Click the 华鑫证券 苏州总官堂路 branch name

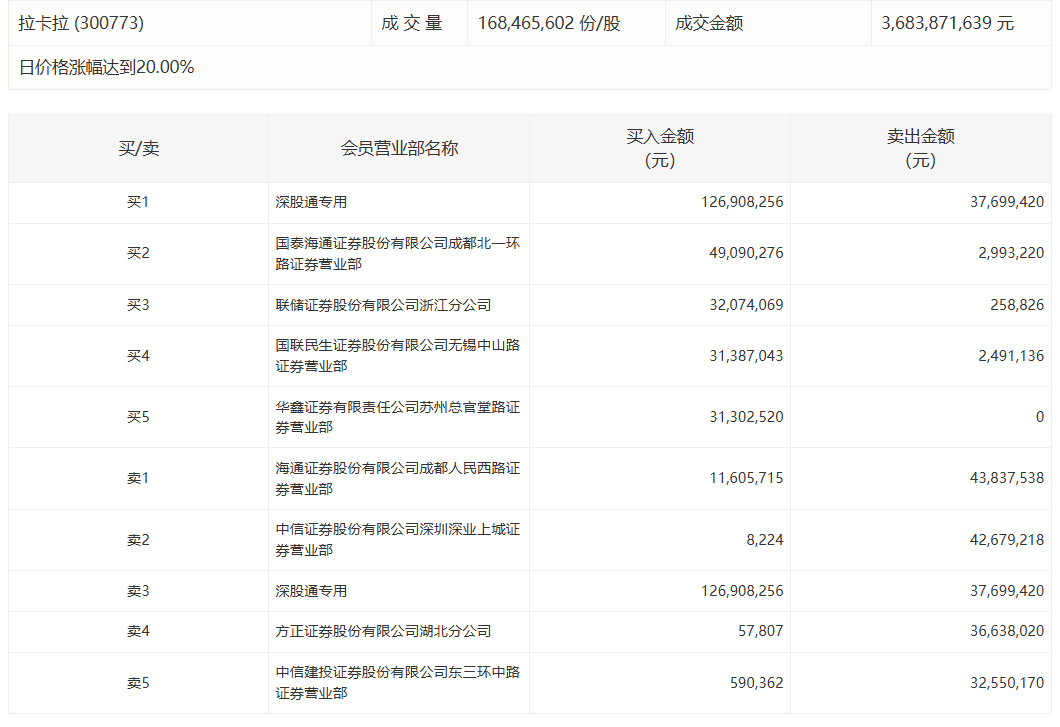pyautogui.click(x=397, y=417)
